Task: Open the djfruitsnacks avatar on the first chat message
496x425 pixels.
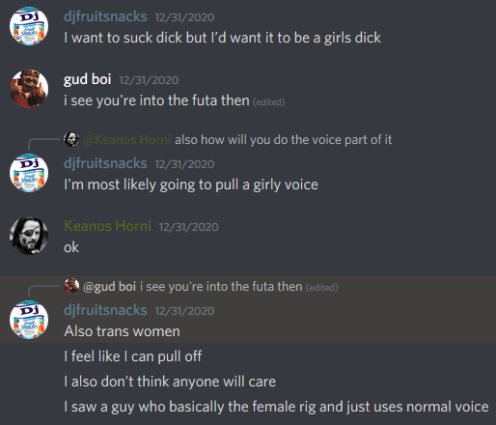Action: coord(29,26)
